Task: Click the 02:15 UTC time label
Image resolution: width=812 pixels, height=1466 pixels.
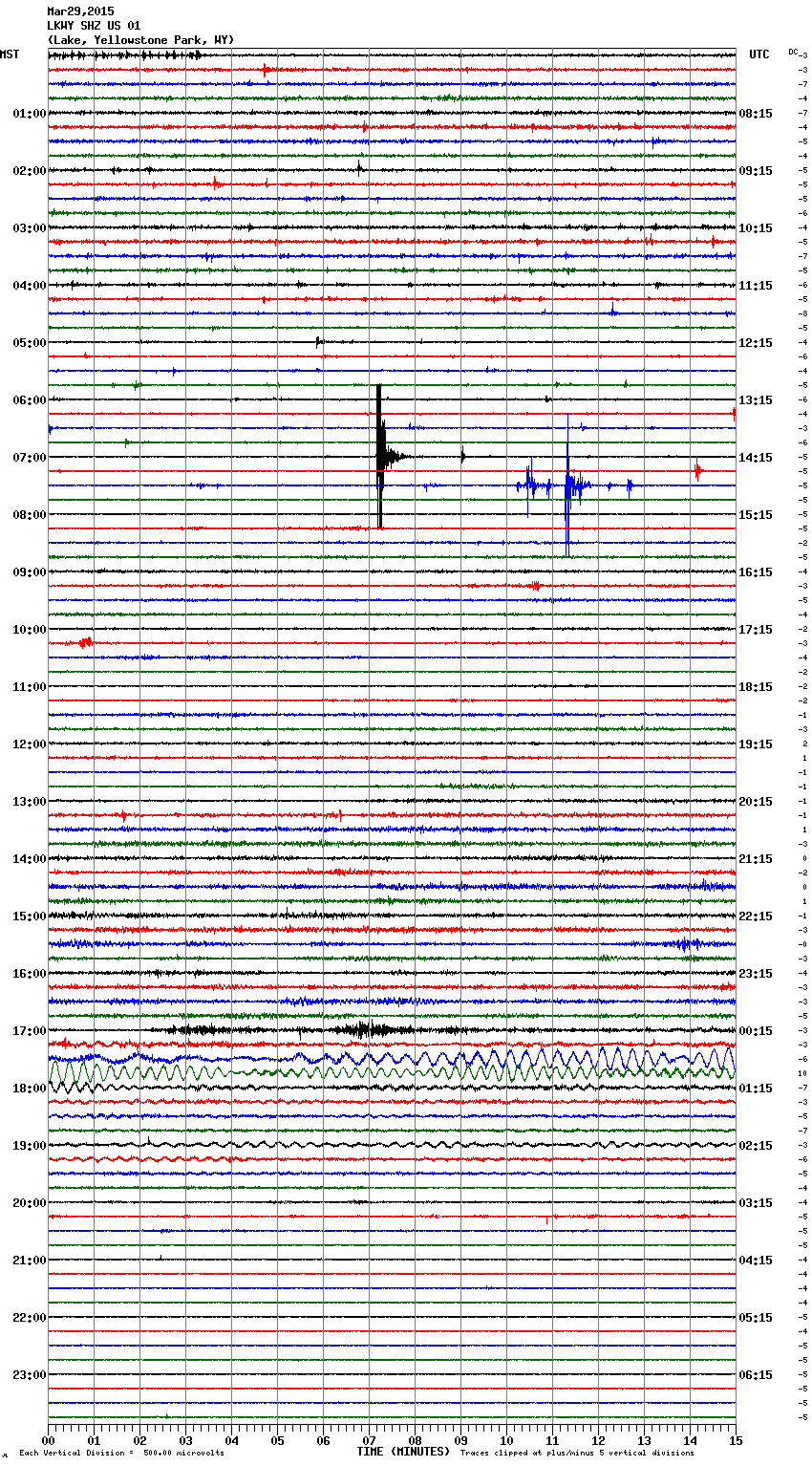Action: [x=756, y=1146]
